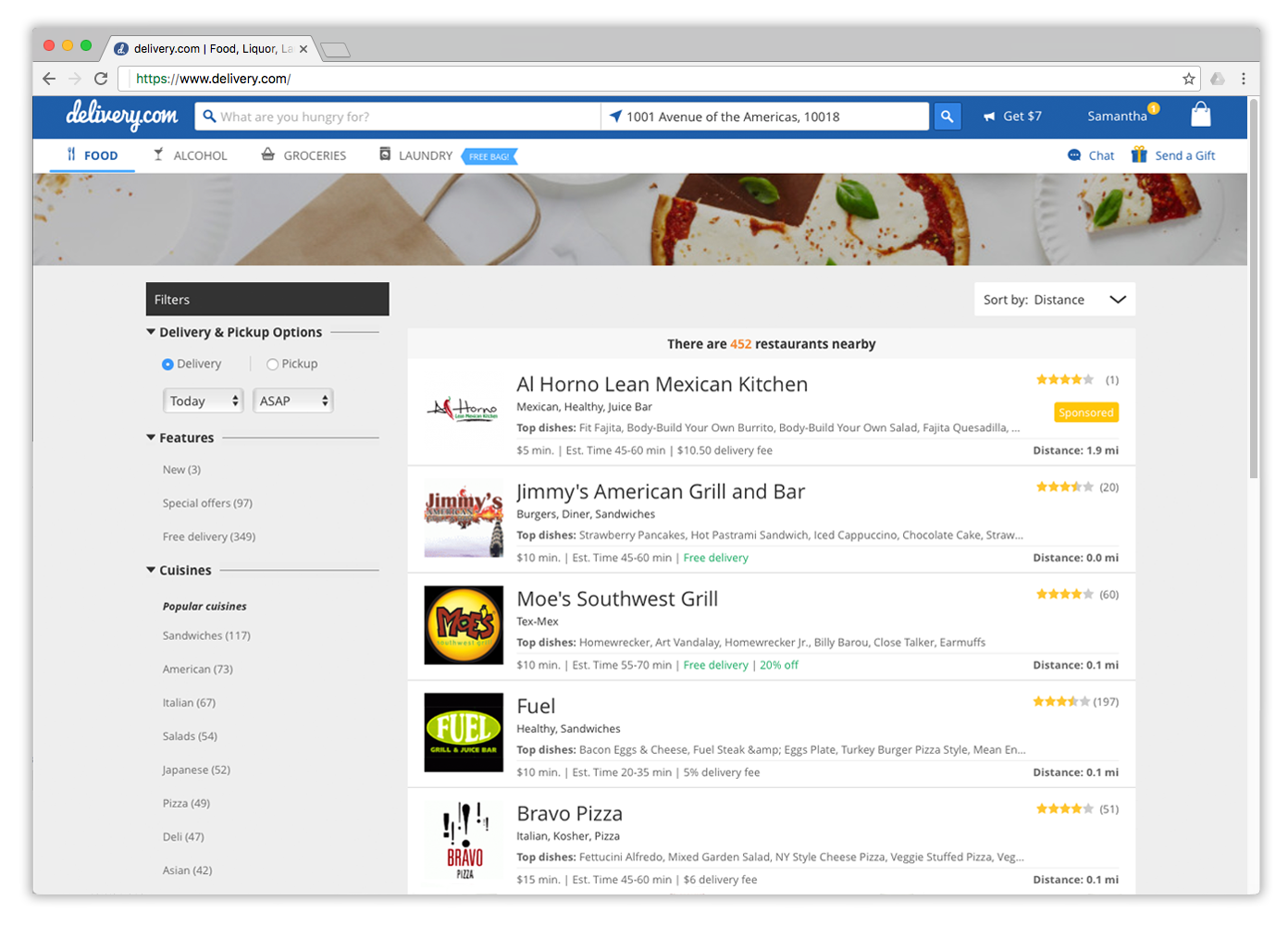Click the gift box icon

(1139, 154)
